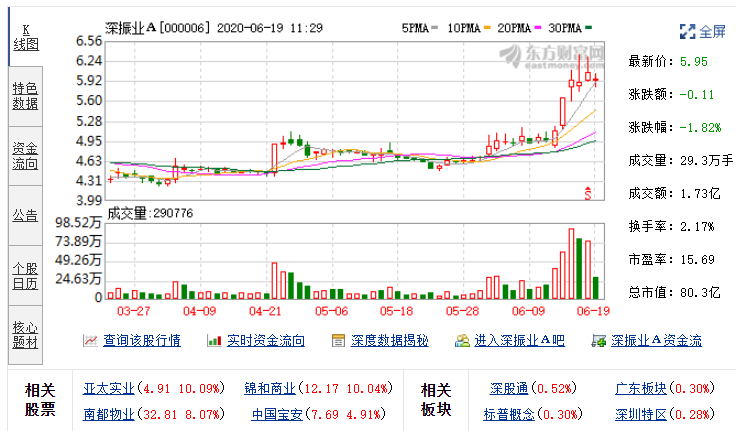Click the 总市值 value 80.3亿

[700, 292]
